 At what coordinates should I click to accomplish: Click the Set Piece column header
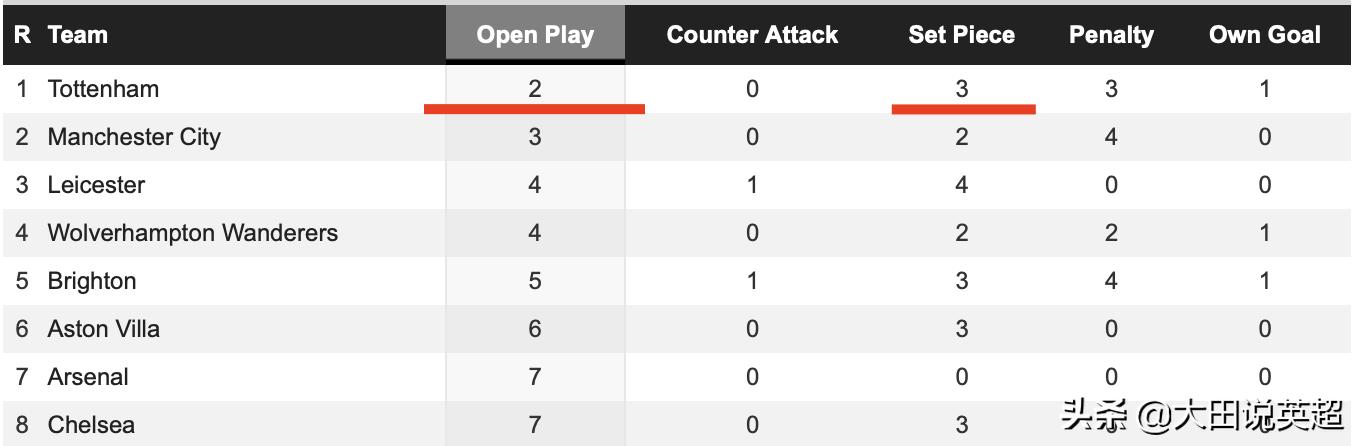[961, 35]
